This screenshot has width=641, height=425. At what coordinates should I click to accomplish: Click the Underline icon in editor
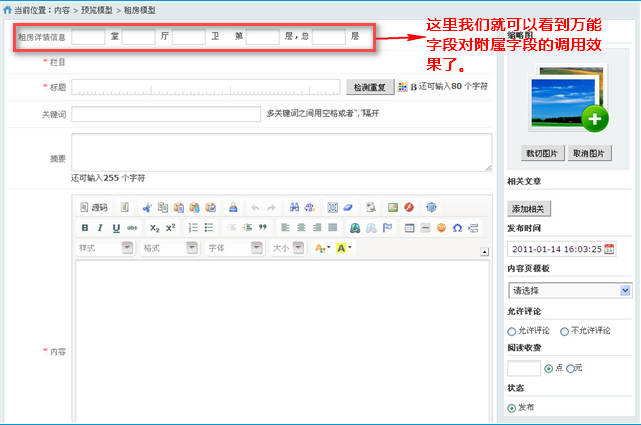tap(116, 228)
